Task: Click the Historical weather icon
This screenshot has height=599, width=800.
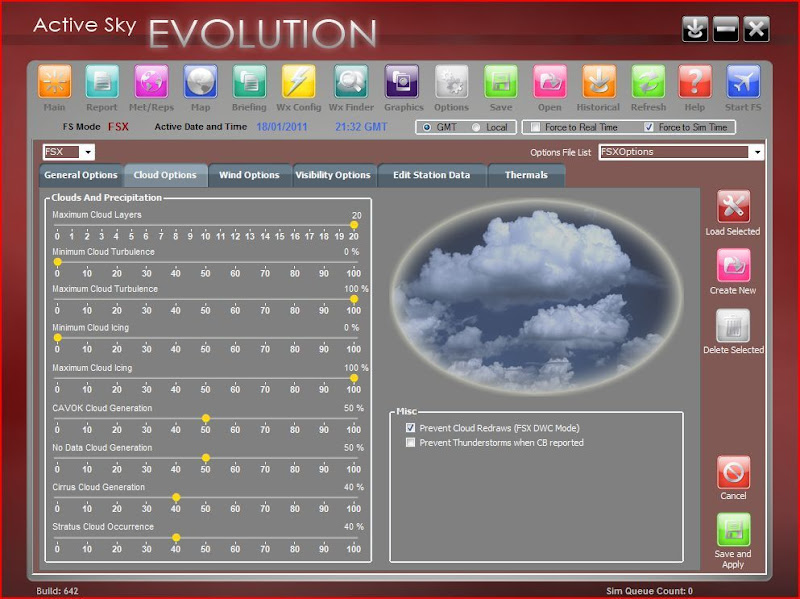Action: click(x=598, y=82)
